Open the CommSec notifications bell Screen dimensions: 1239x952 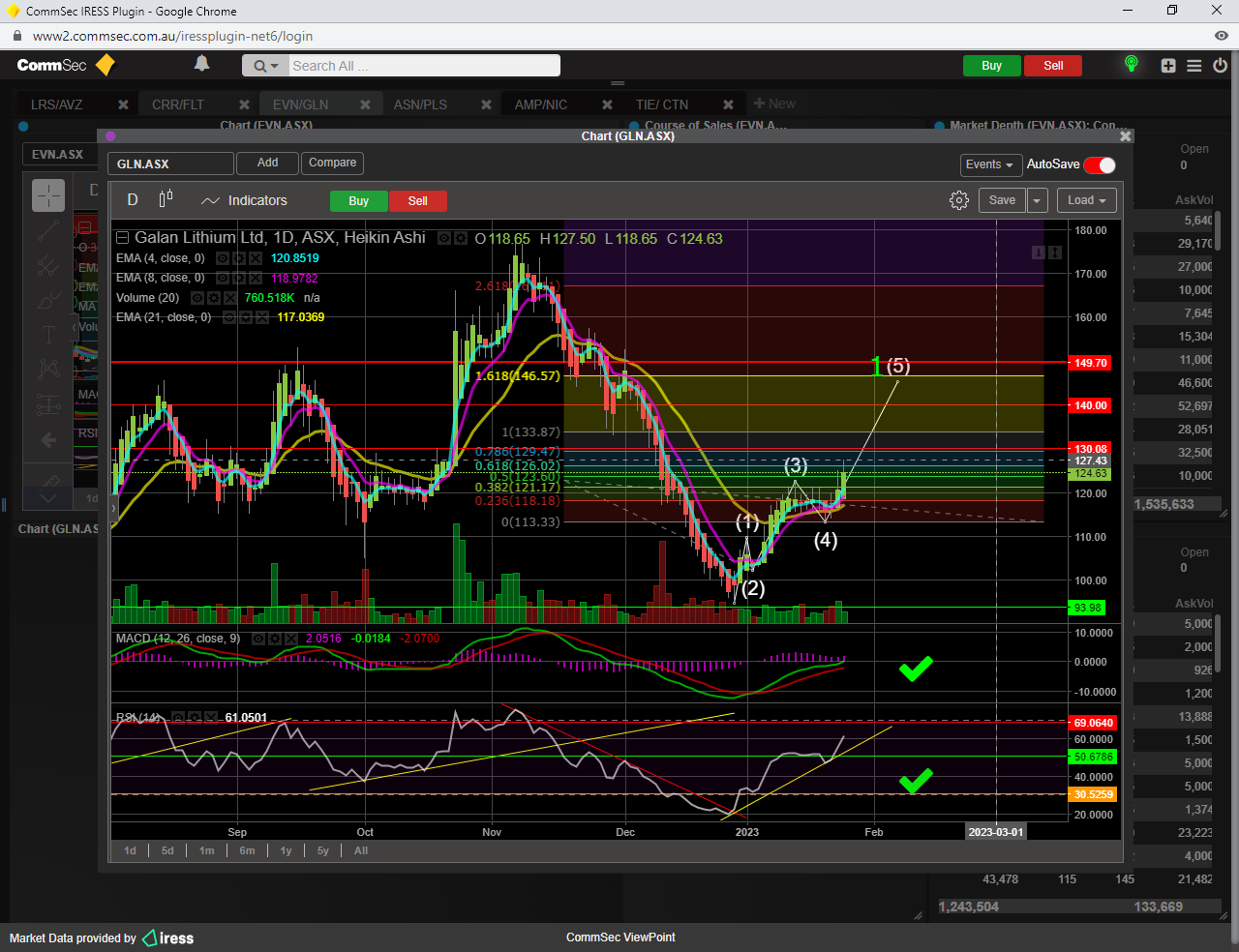click(x=201, y=64)
